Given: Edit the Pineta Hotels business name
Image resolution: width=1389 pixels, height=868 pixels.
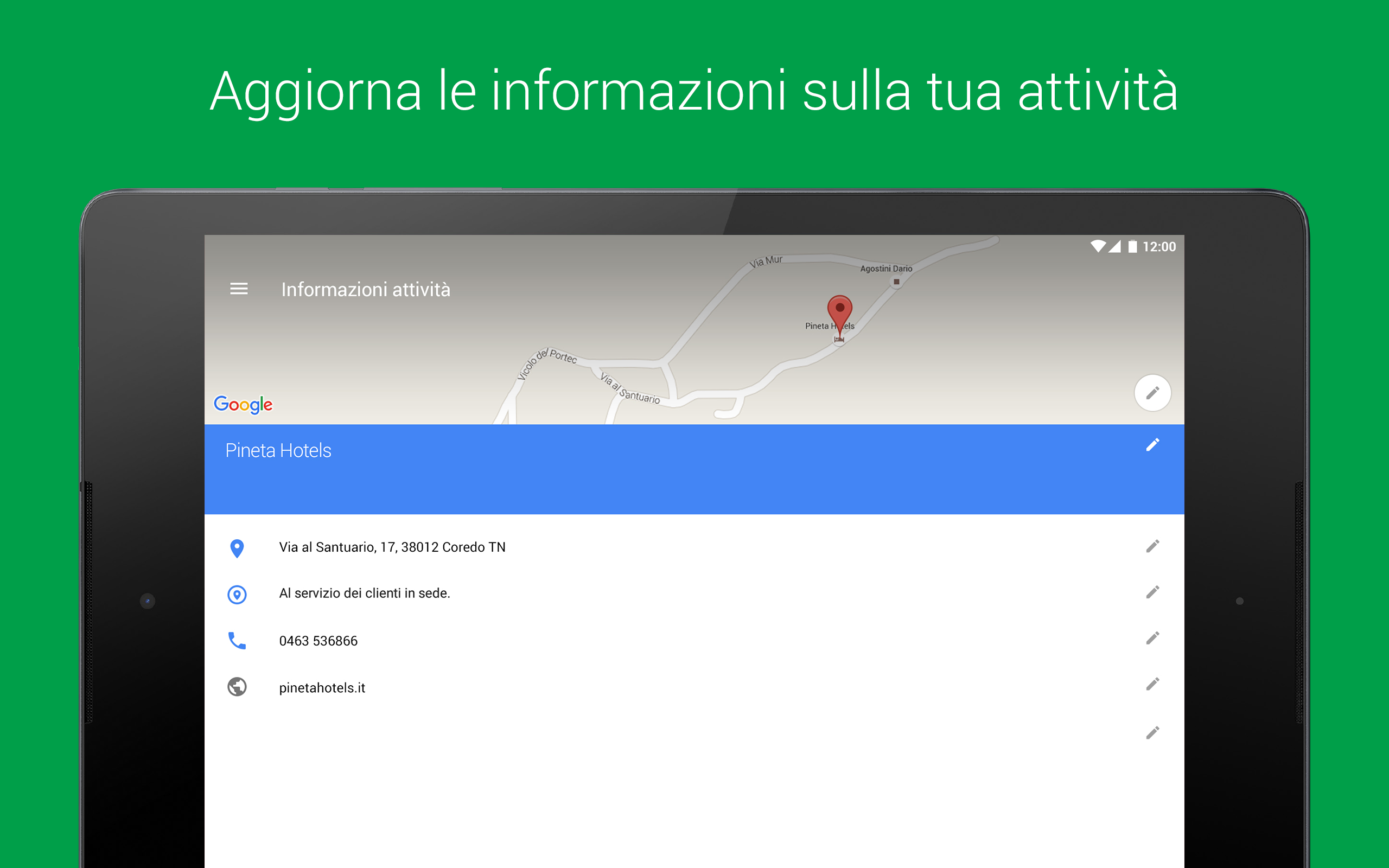Looking at the screenshot, I should pos(1152,445).
